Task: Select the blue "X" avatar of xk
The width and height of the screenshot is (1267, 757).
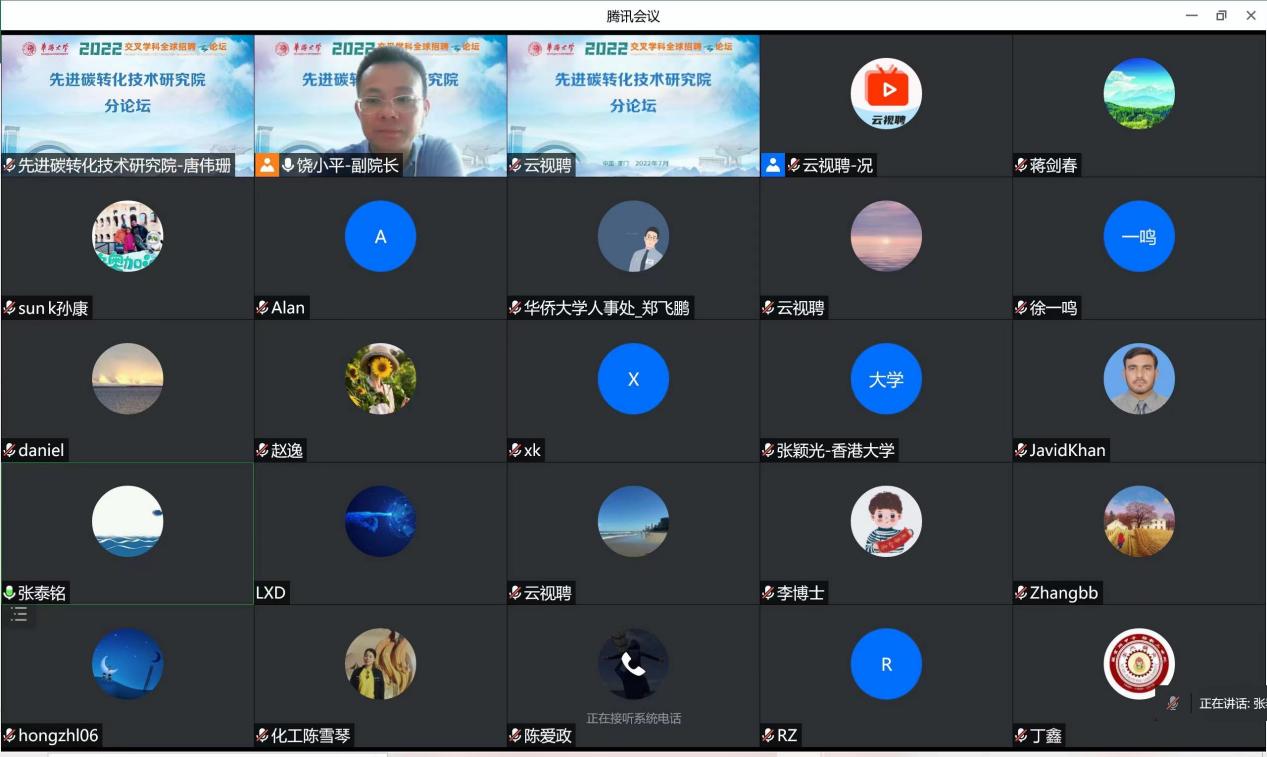Action: (x=633, y=379)
